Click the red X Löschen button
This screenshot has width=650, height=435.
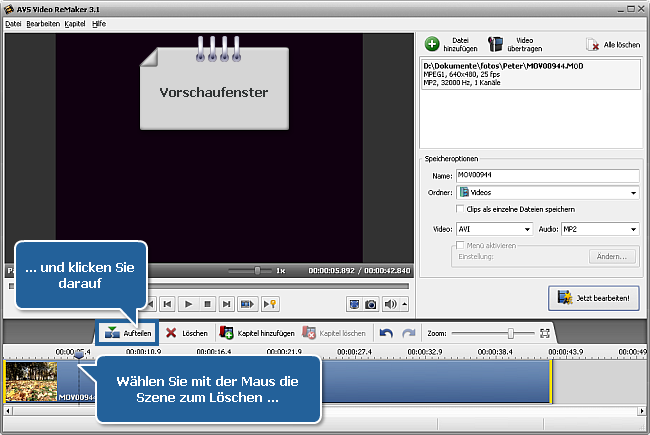click(x=187, y=333)
